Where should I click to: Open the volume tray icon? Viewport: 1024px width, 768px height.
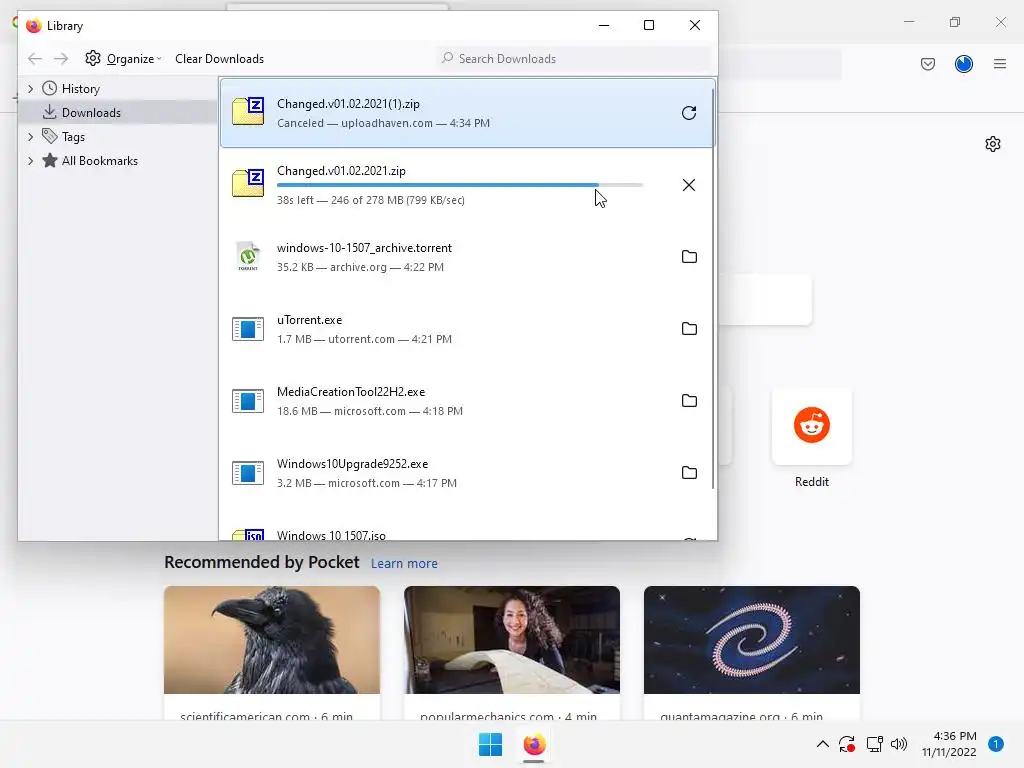point(899,744)
